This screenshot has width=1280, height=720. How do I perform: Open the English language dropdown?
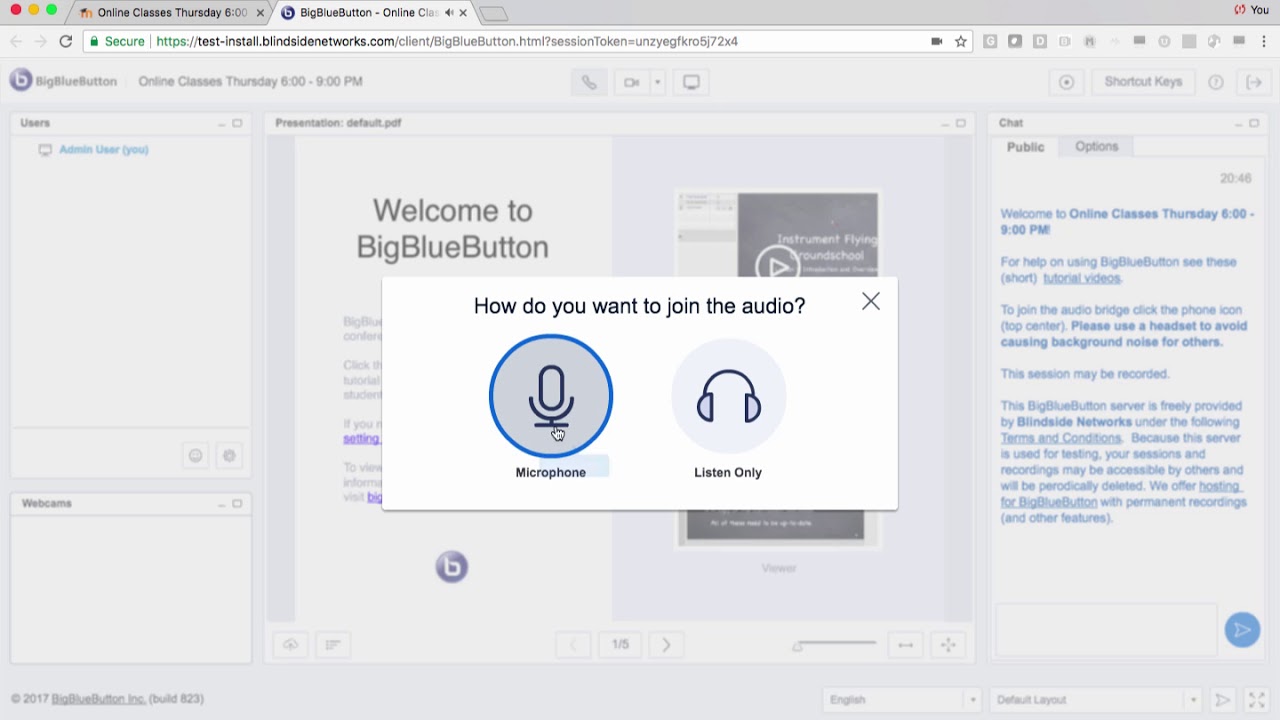pos(901,700)
